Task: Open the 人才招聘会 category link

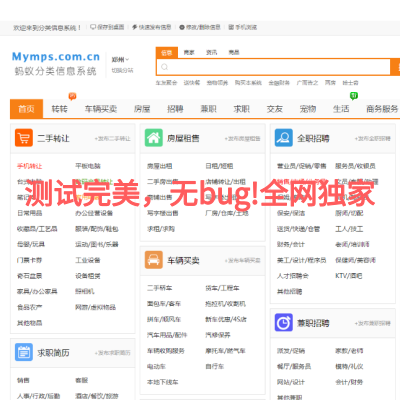Action: tap(293, 276)
